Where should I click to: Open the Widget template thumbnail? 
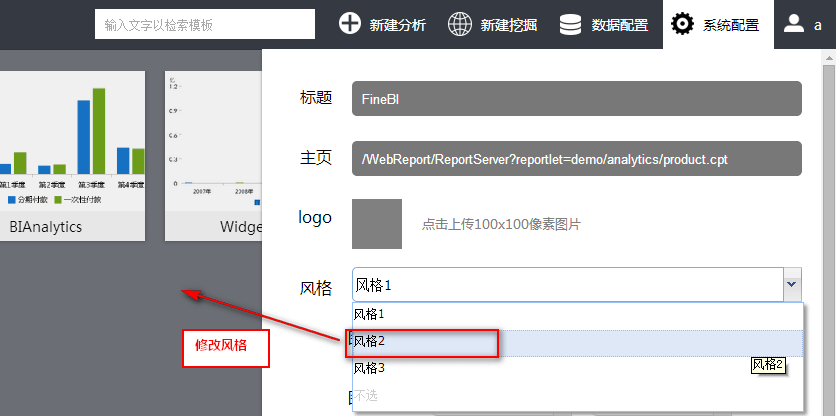(x=212, y=150)
